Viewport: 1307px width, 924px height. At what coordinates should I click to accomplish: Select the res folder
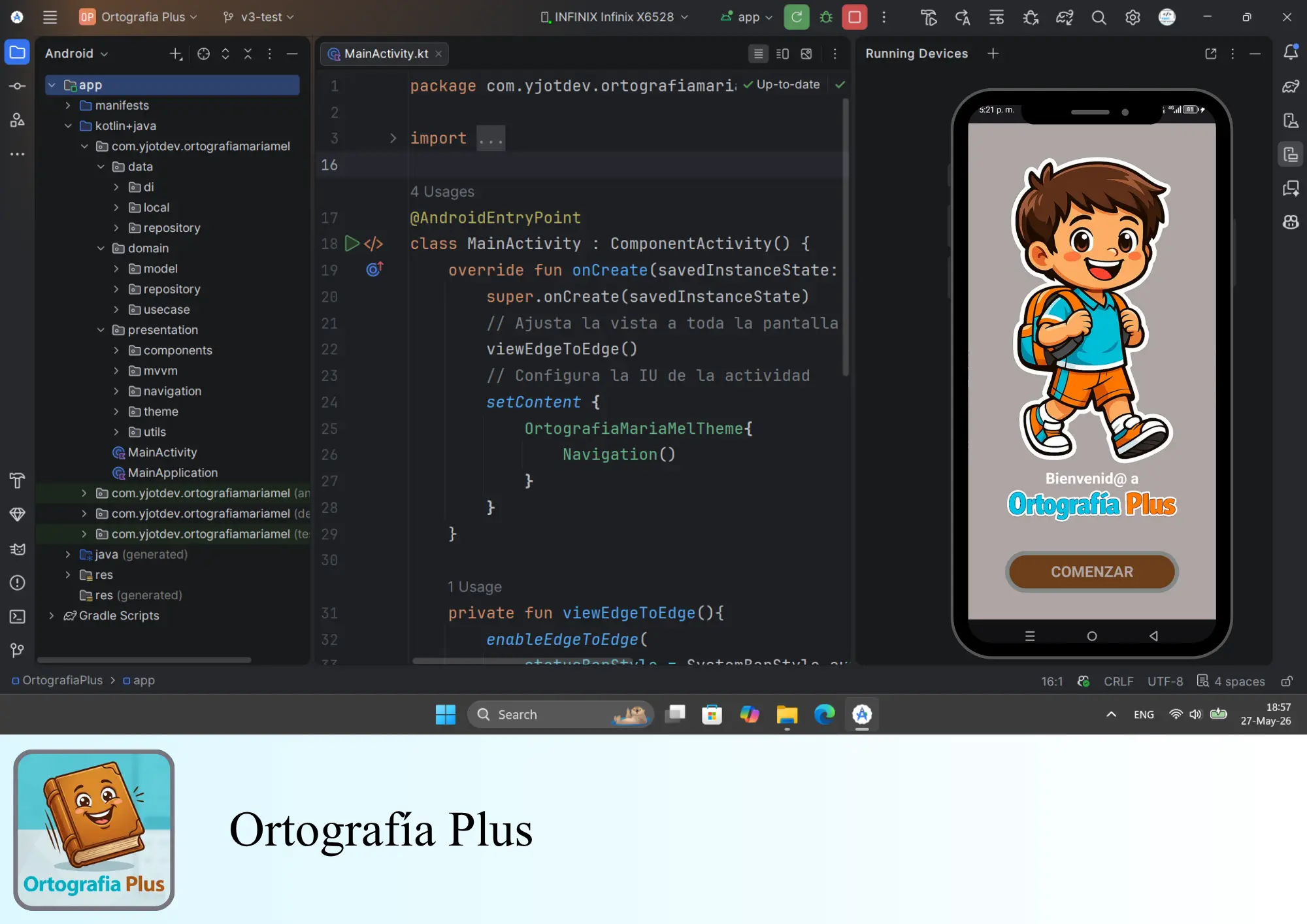104,575
